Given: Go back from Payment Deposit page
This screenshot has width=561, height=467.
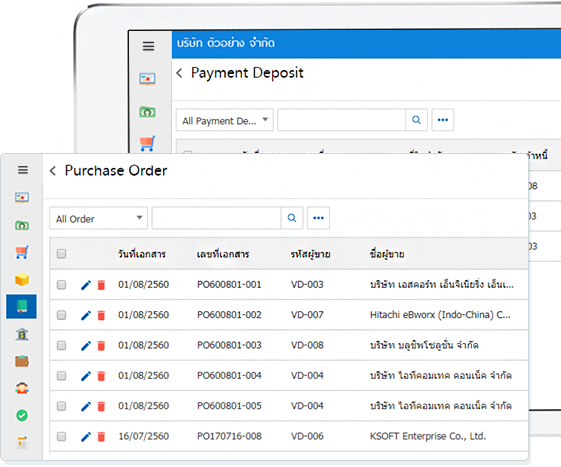Looking at the screenshot, I should tap(180, 73).
